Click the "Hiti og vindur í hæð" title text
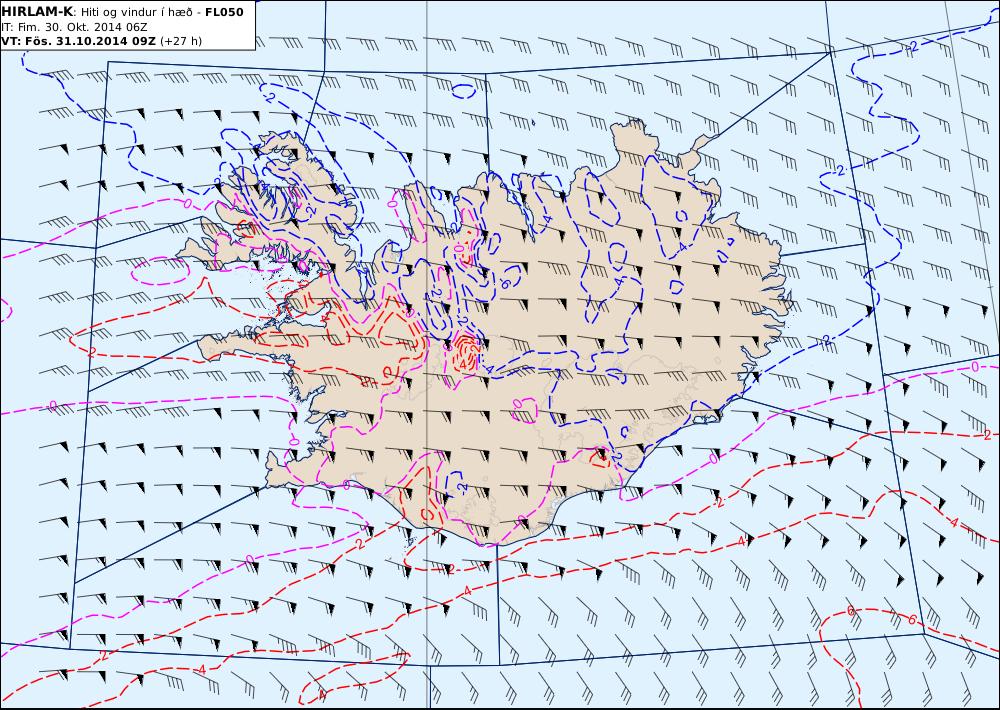The width and height of the screenshot is (1000, 710). [136, 13]
